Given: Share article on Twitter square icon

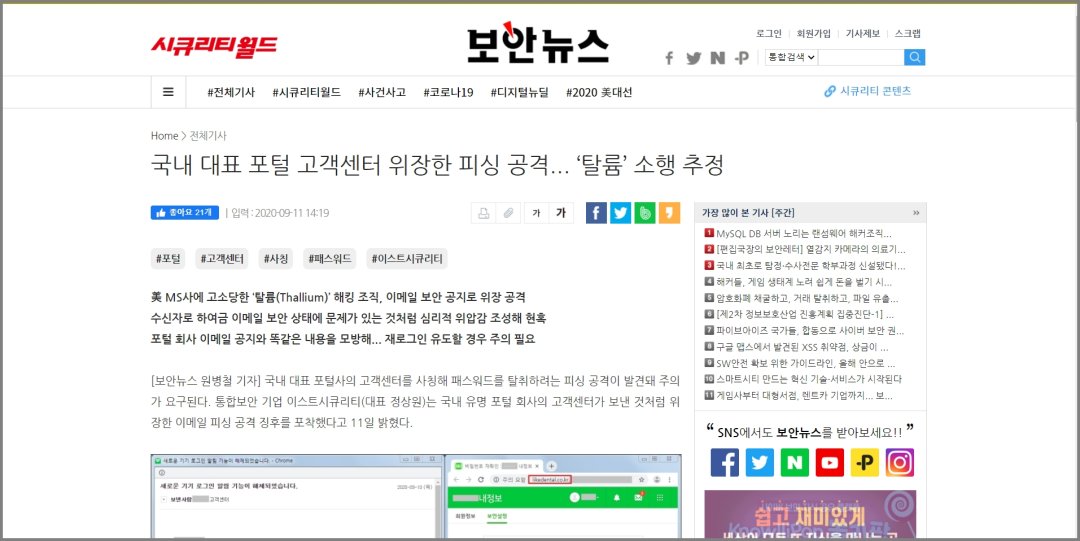Looking at the screenshot, I should (621, 213).
